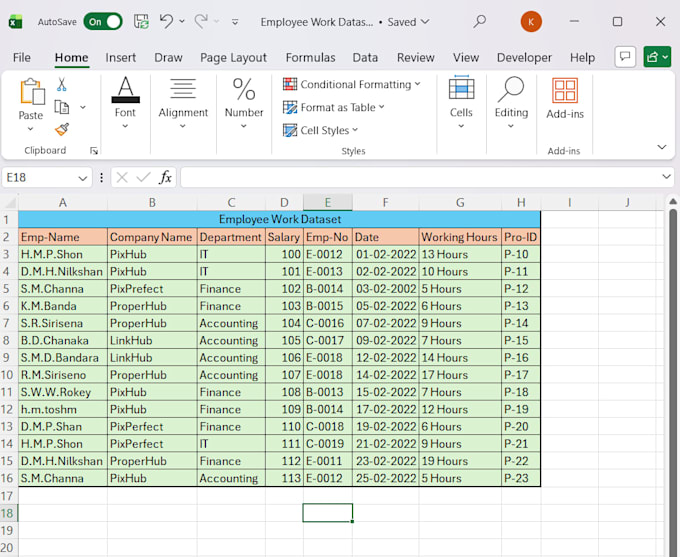
Task: Open Conditional Formatting menu
Action: pyautogui.click(x=352, y=84)
